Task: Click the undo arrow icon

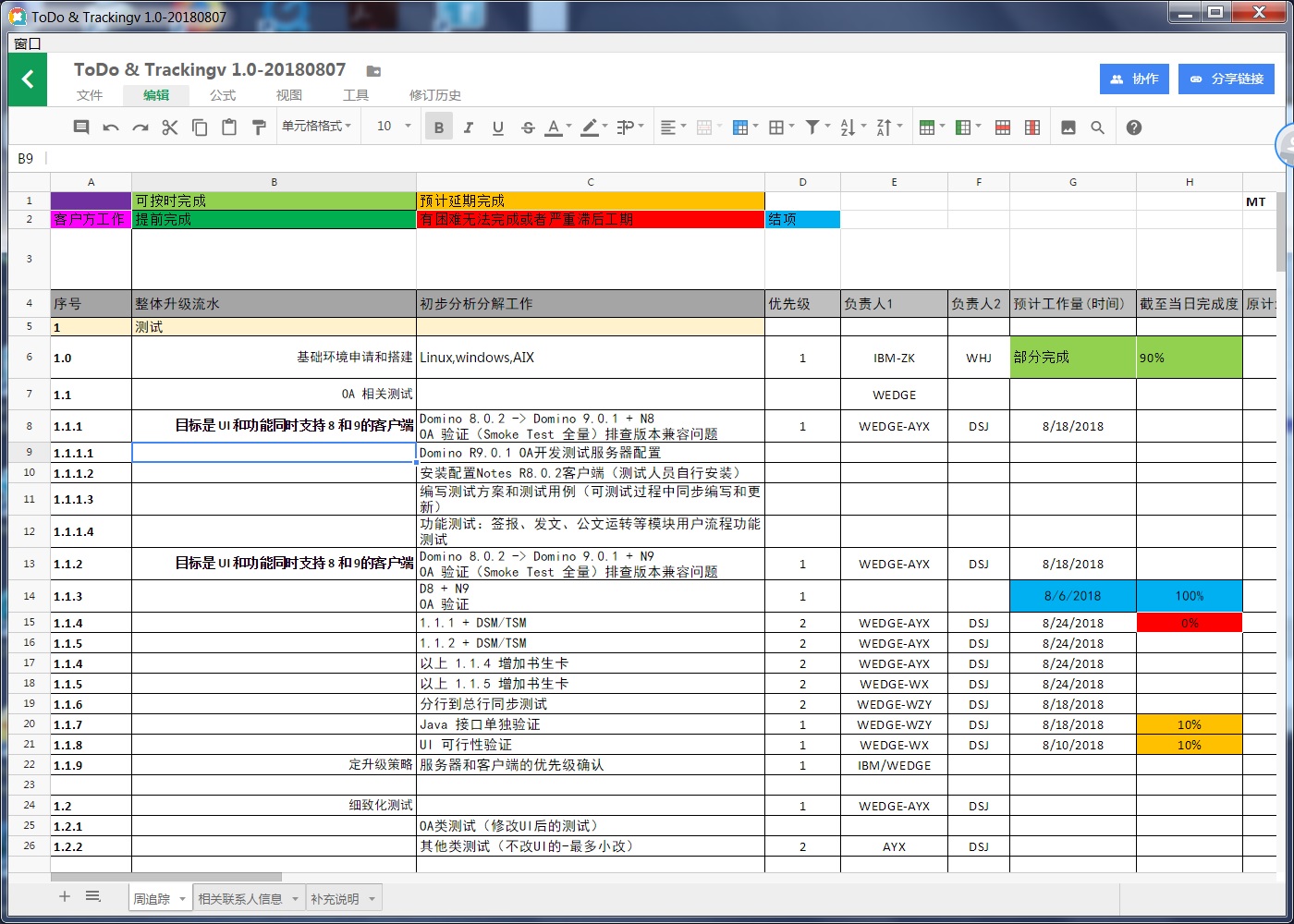Action: (111, 128)
